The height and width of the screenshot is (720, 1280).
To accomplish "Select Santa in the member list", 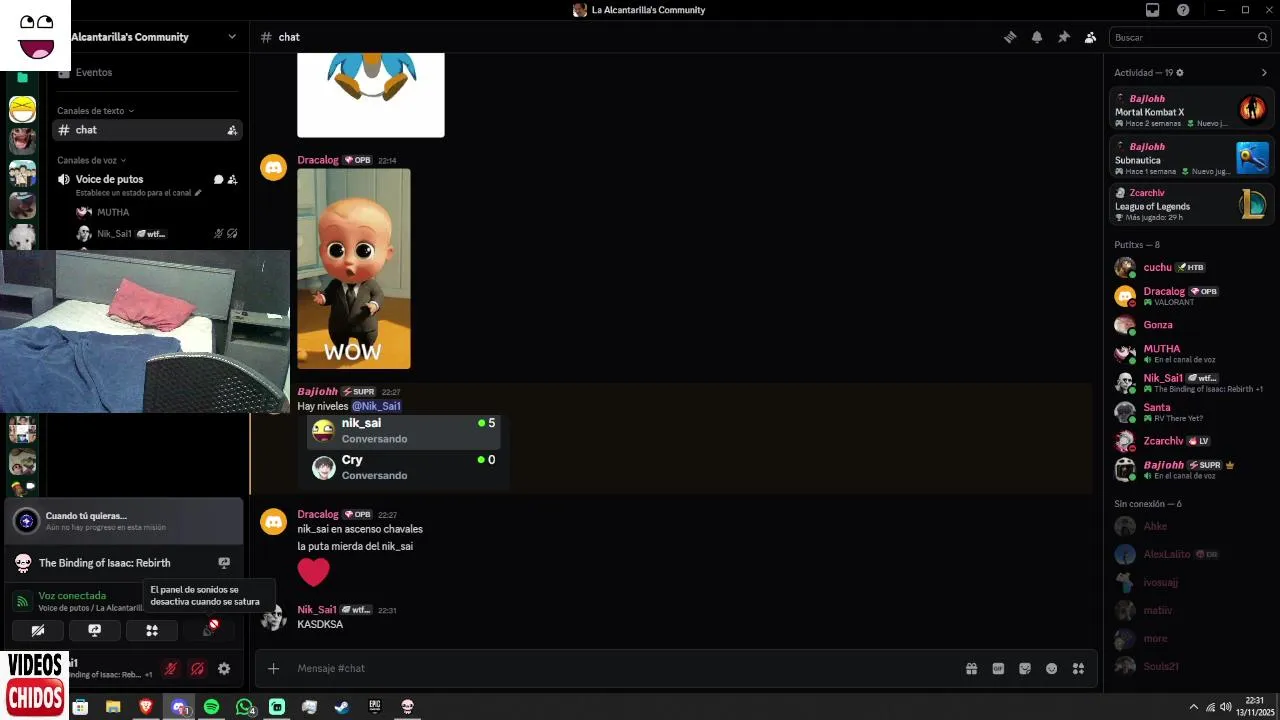I will 1191,412.
